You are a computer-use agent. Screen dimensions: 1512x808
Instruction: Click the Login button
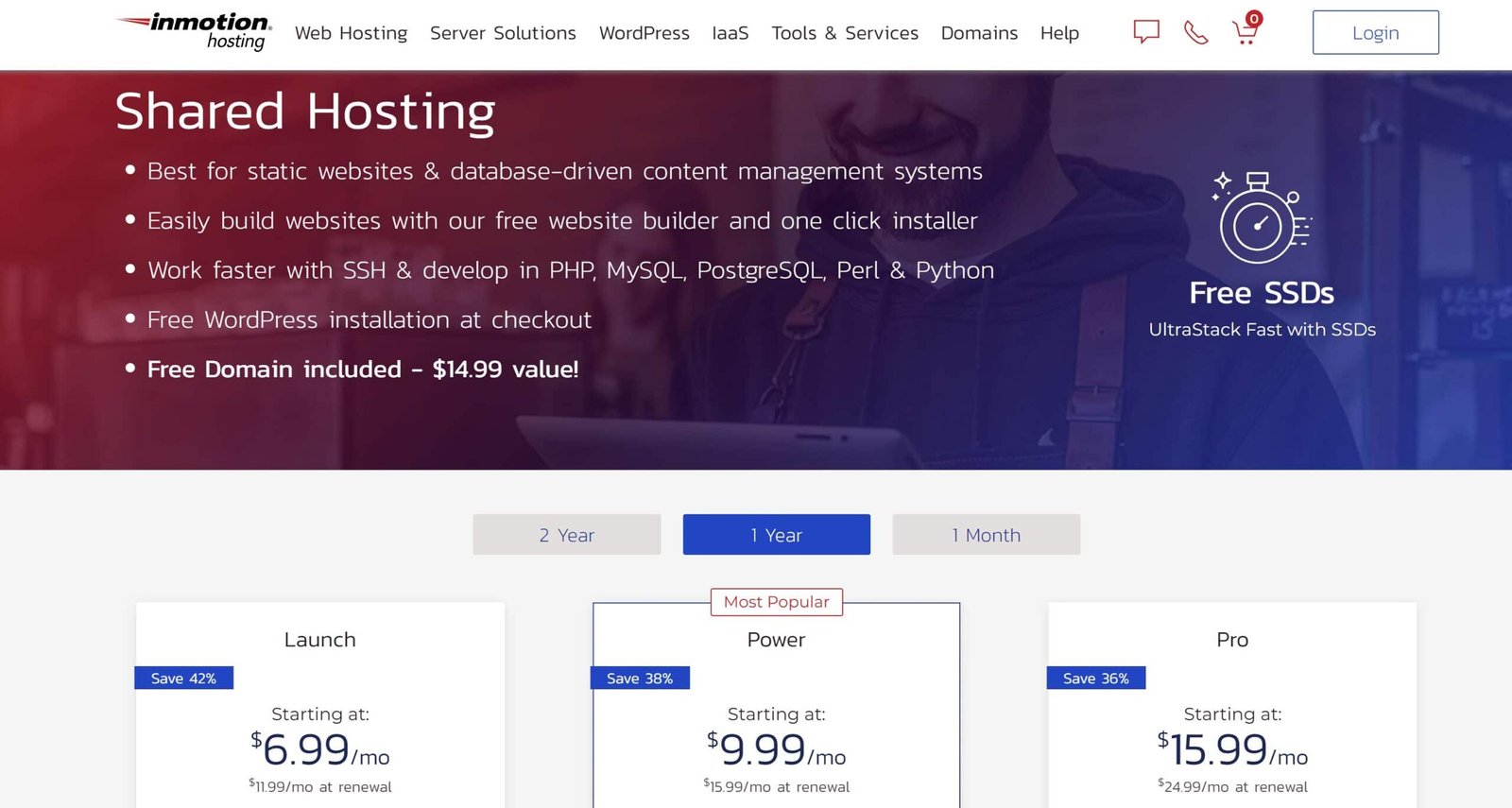[x=1375, y=32]
